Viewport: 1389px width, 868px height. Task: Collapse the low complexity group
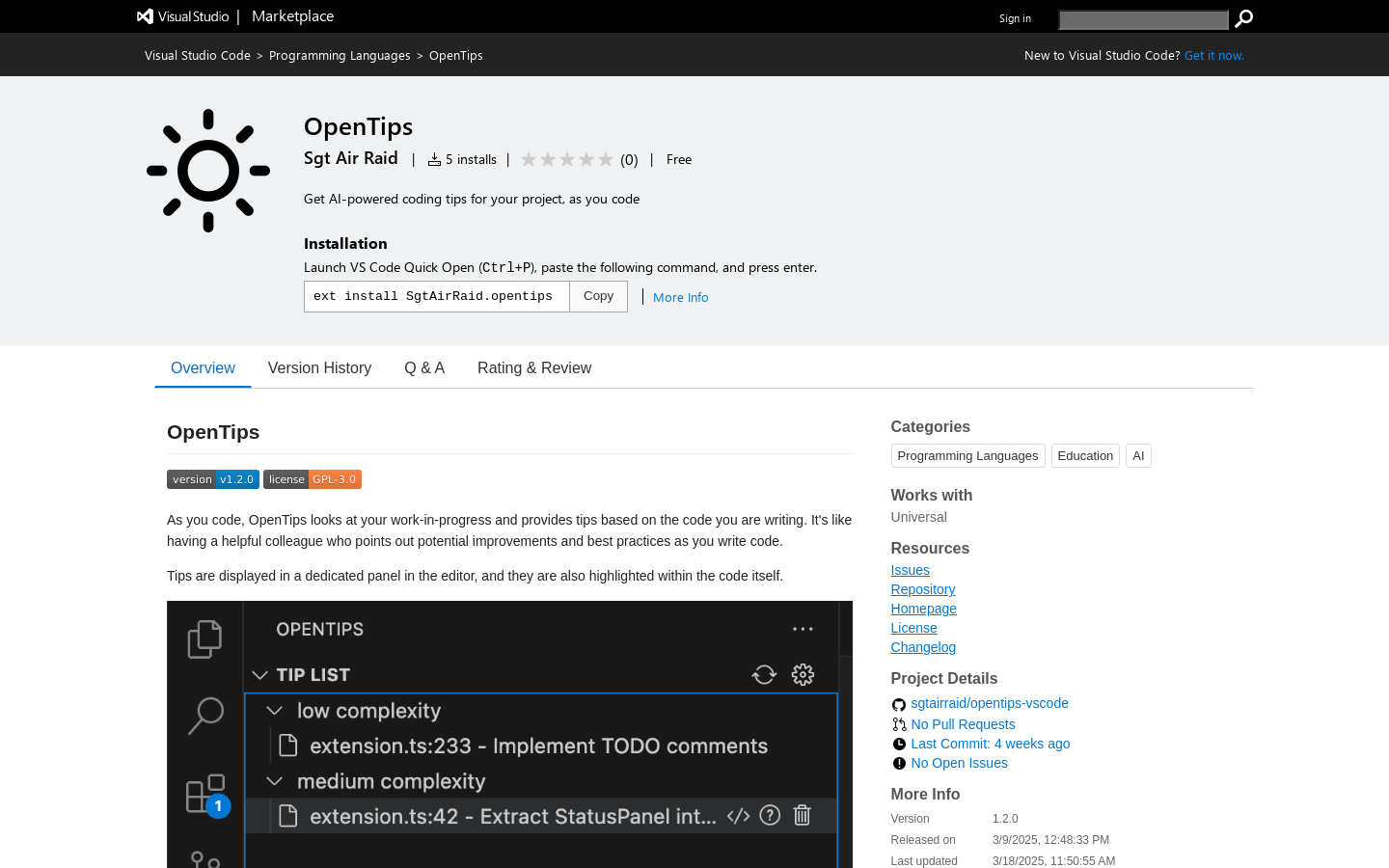(x=275, y=711)
